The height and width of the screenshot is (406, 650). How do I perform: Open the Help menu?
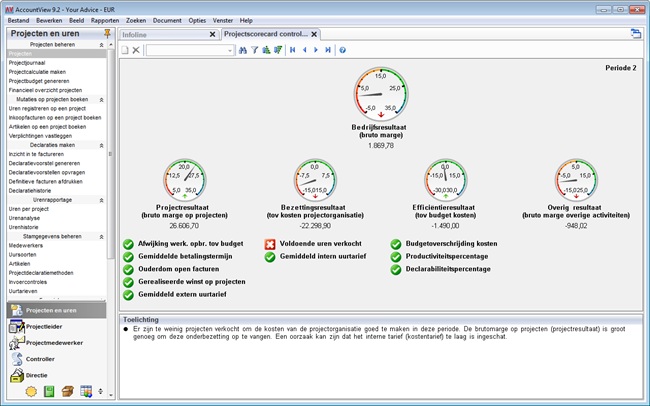click(246, 20)
